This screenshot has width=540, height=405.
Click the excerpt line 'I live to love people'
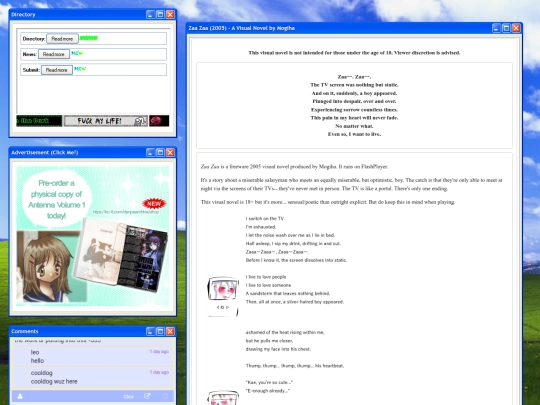(x=266, y=277)
